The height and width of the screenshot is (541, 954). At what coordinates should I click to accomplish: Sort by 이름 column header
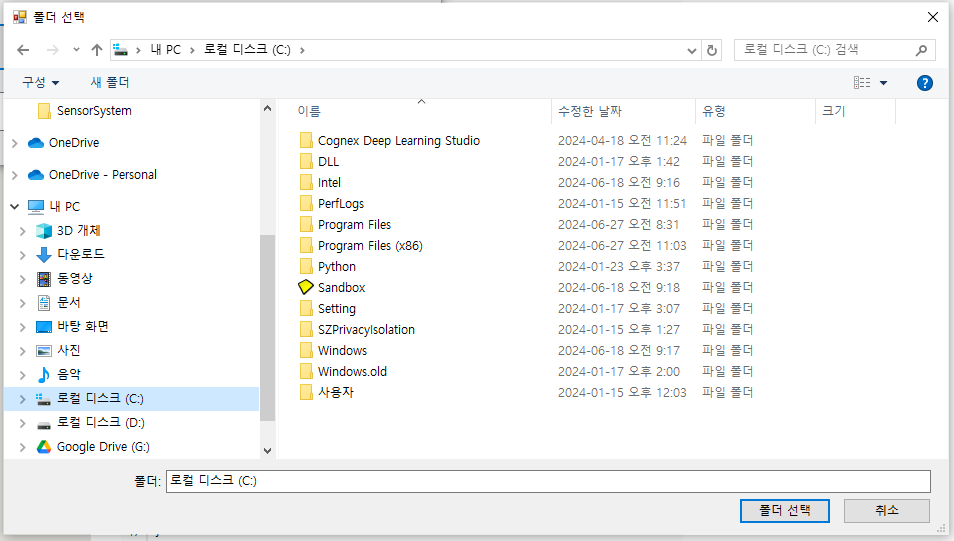(308, 111)
